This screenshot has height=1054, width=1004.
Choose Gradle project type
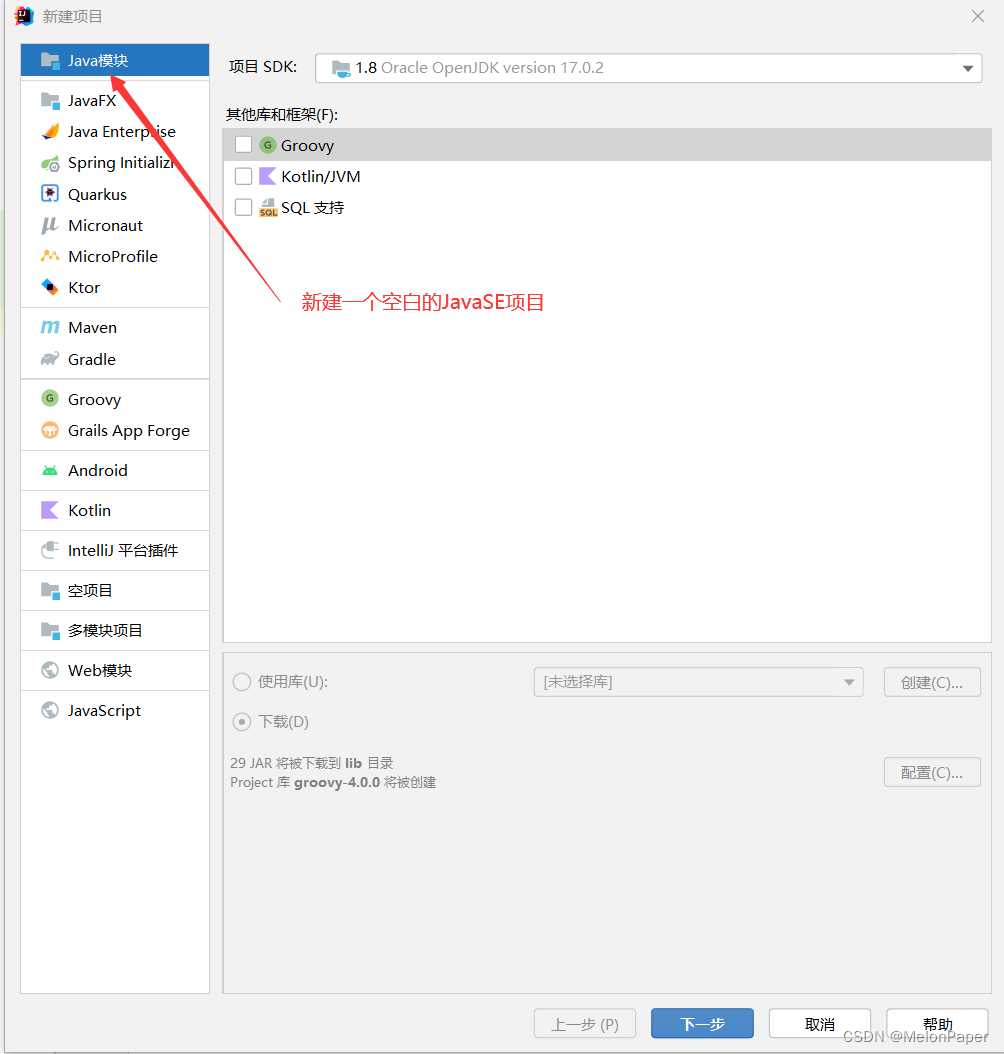[x=115, y=360]
